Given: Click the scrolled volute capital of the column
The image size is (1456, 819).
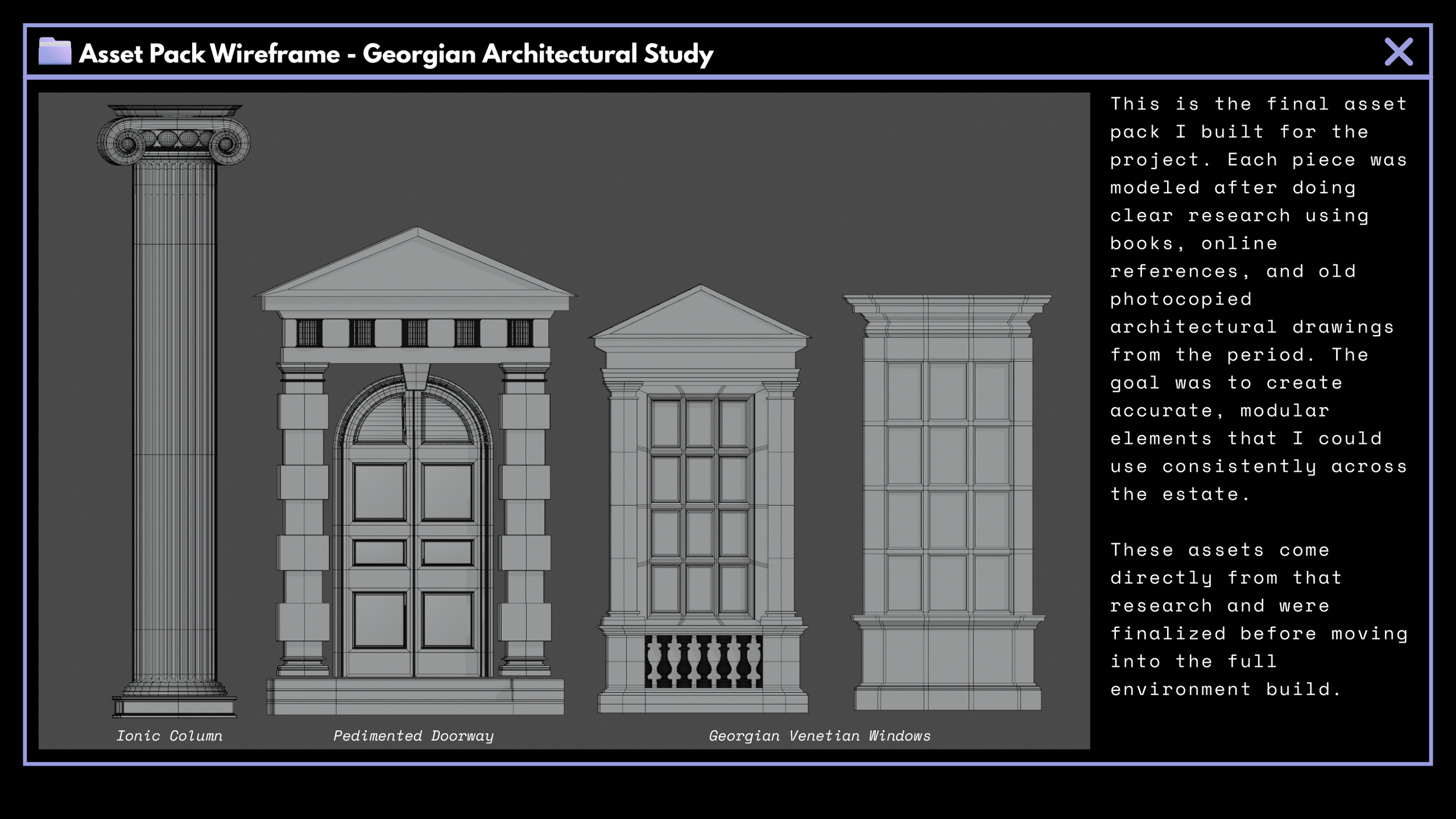Looking at the screenshot, I should click(174, 139).
